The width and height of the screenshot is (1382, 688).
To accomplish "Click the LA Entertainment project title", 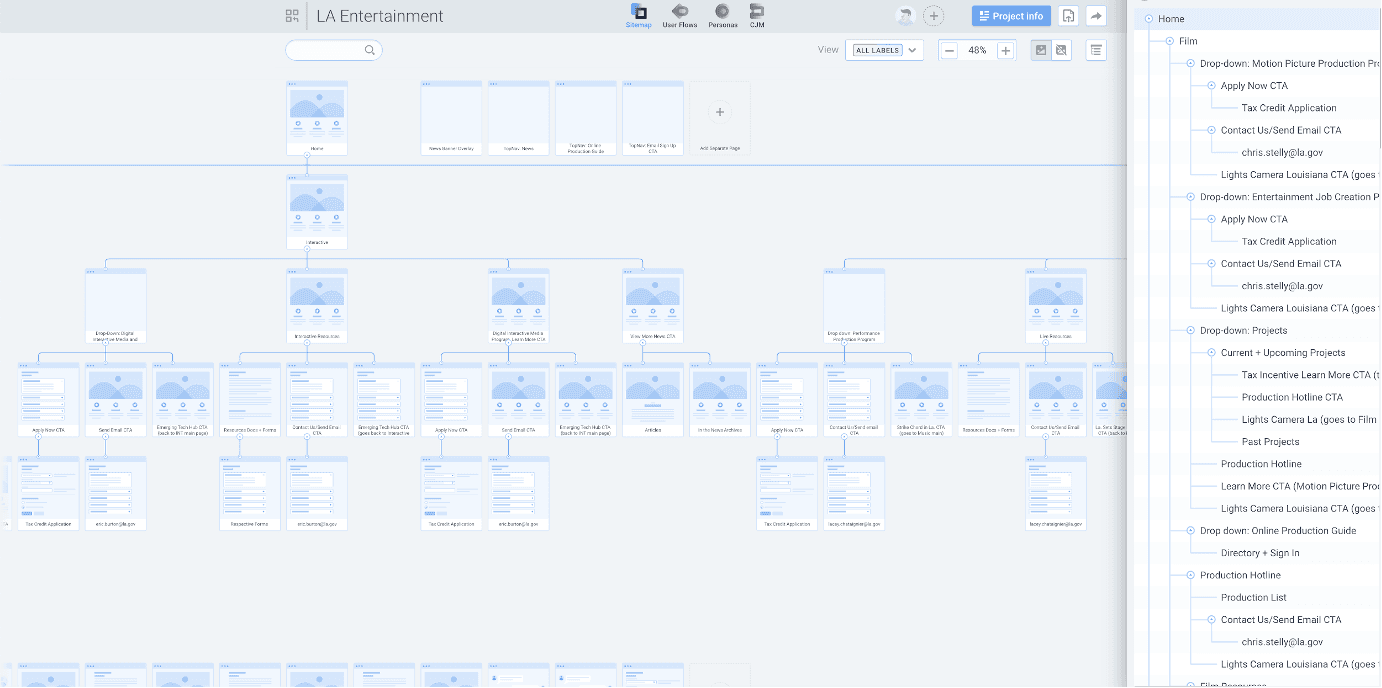I will click(x=380, y=16).
